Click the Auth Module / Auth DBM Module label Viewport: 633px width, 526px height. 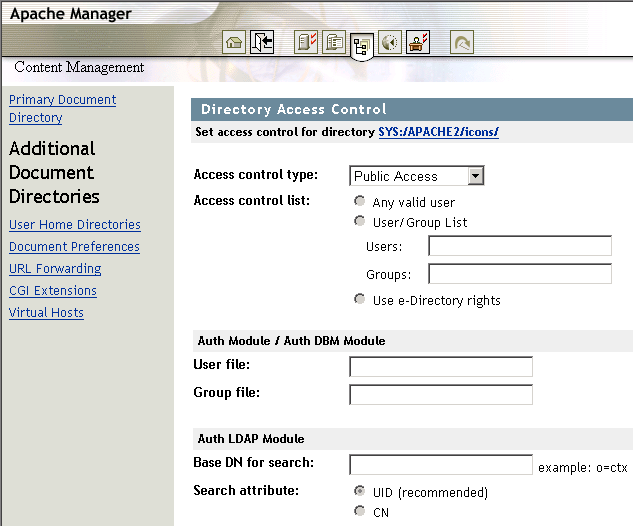[x=291, y=341]
